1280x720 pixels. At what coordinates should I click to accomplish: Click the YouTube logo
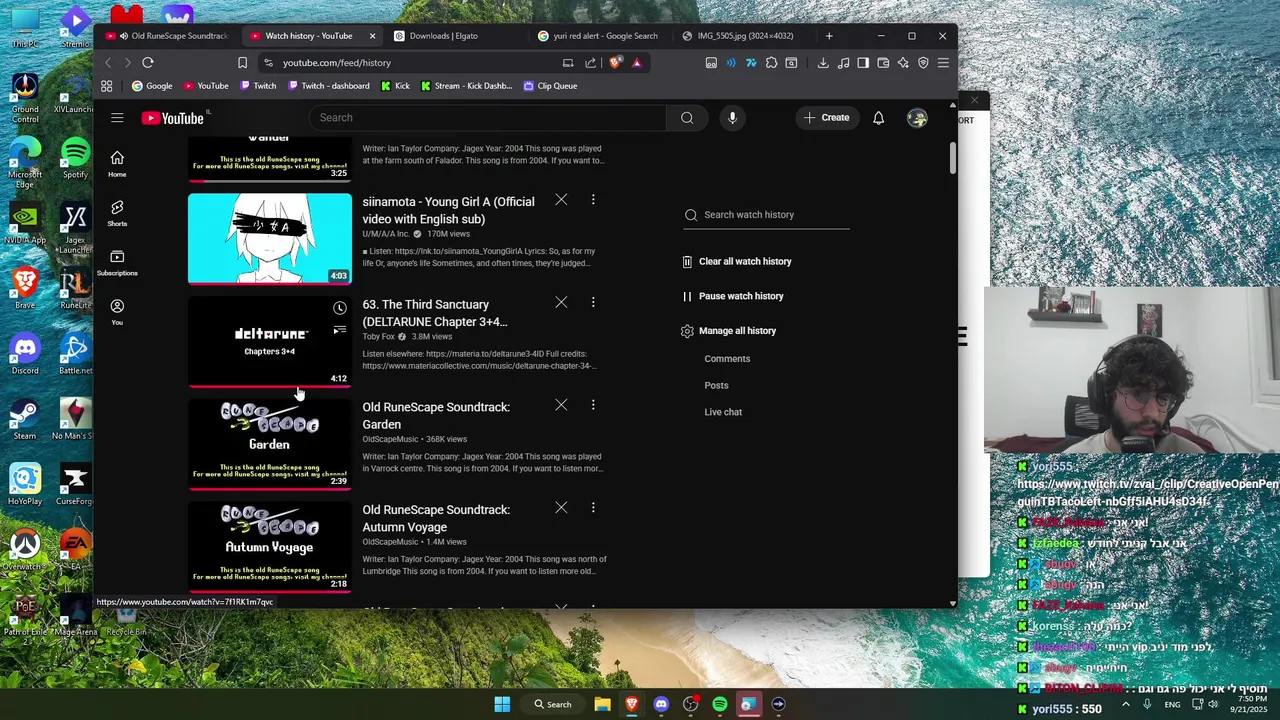(x=173, y=118)
